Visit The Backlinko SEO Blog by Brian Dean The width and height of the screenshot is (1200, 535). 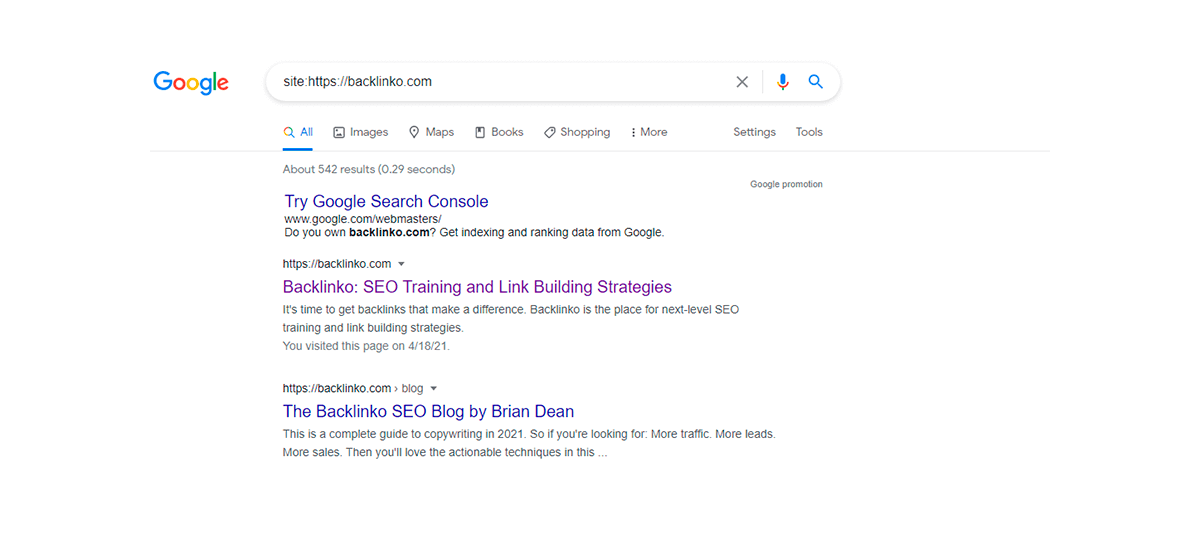pos(428,411)
